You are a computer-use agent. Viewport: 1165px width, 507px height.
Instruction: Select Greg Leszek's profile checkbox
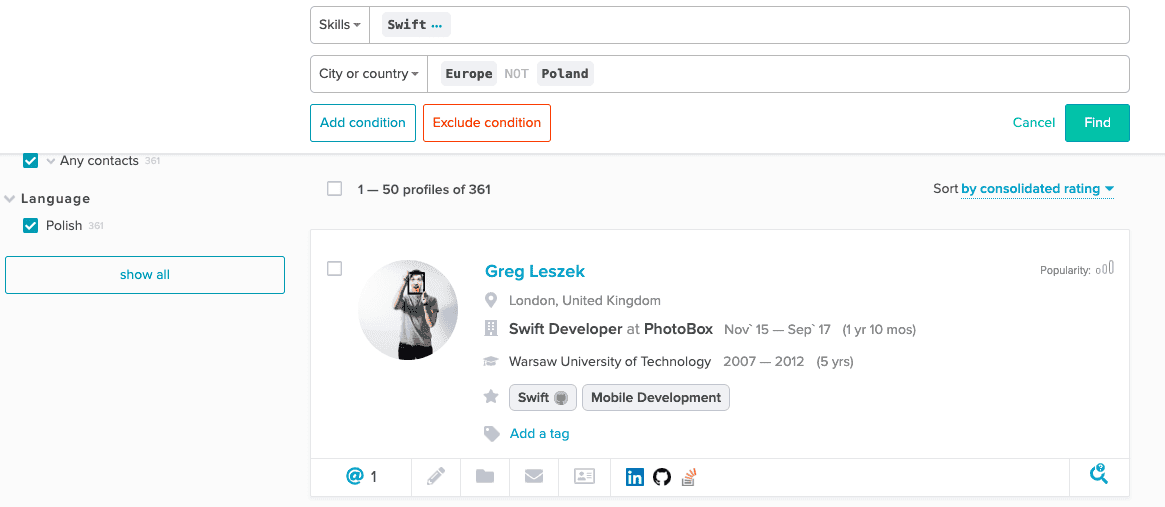pos(335,268)
